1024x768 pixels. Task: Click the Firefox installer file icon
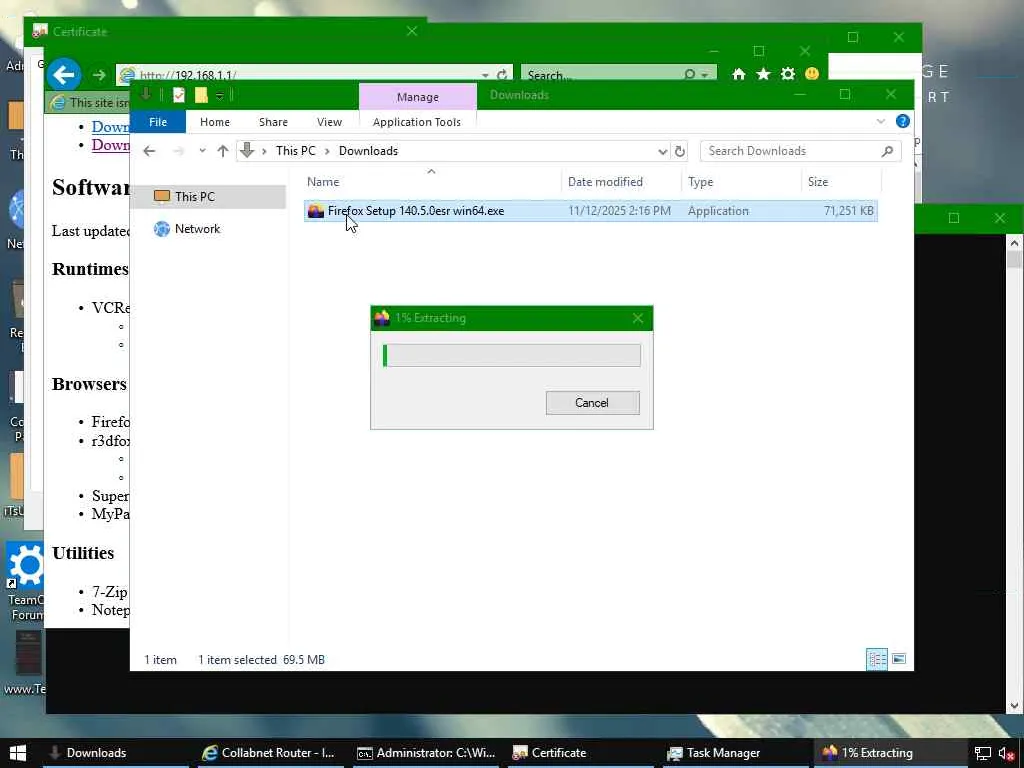point(315,211)
